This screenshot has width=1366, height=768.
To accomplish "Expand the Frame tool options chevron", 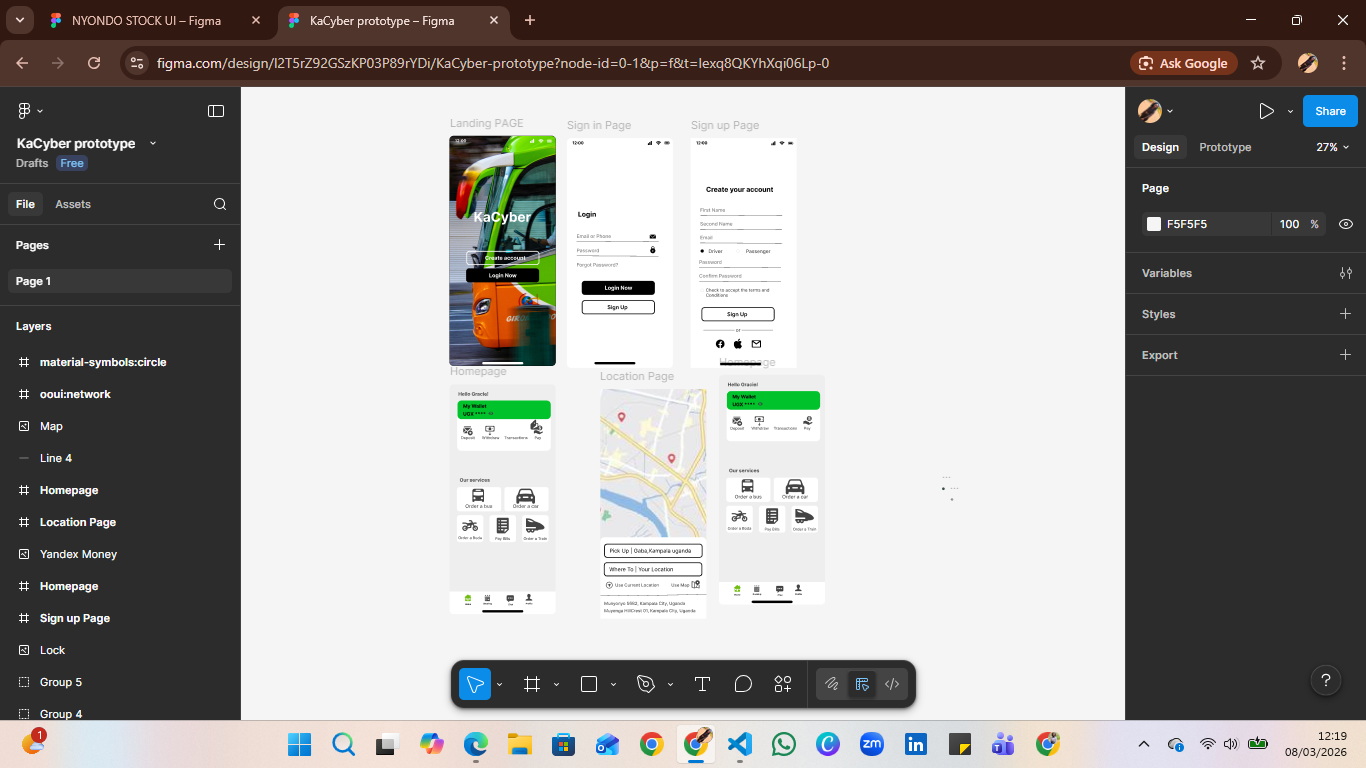I will click(x=556, y=685).
